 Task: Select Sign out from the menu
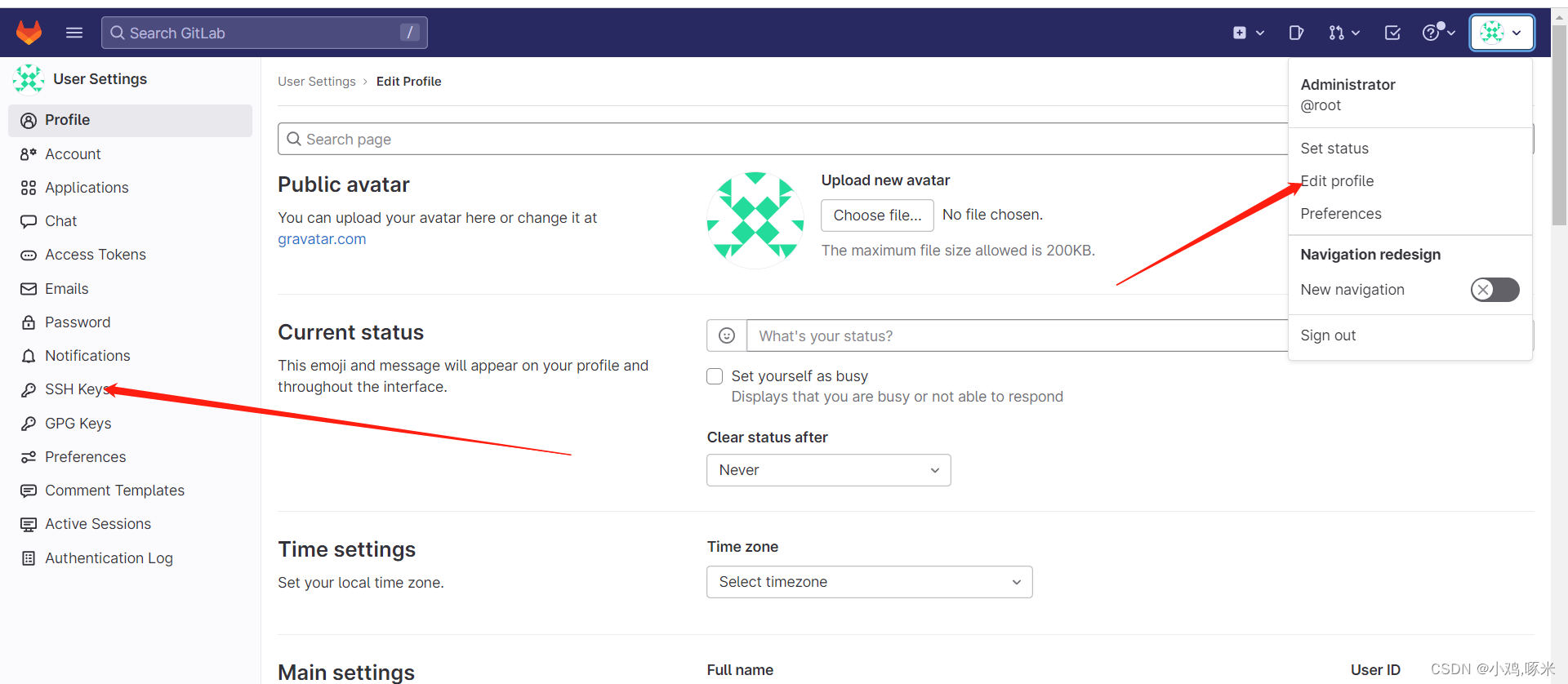1328,335
